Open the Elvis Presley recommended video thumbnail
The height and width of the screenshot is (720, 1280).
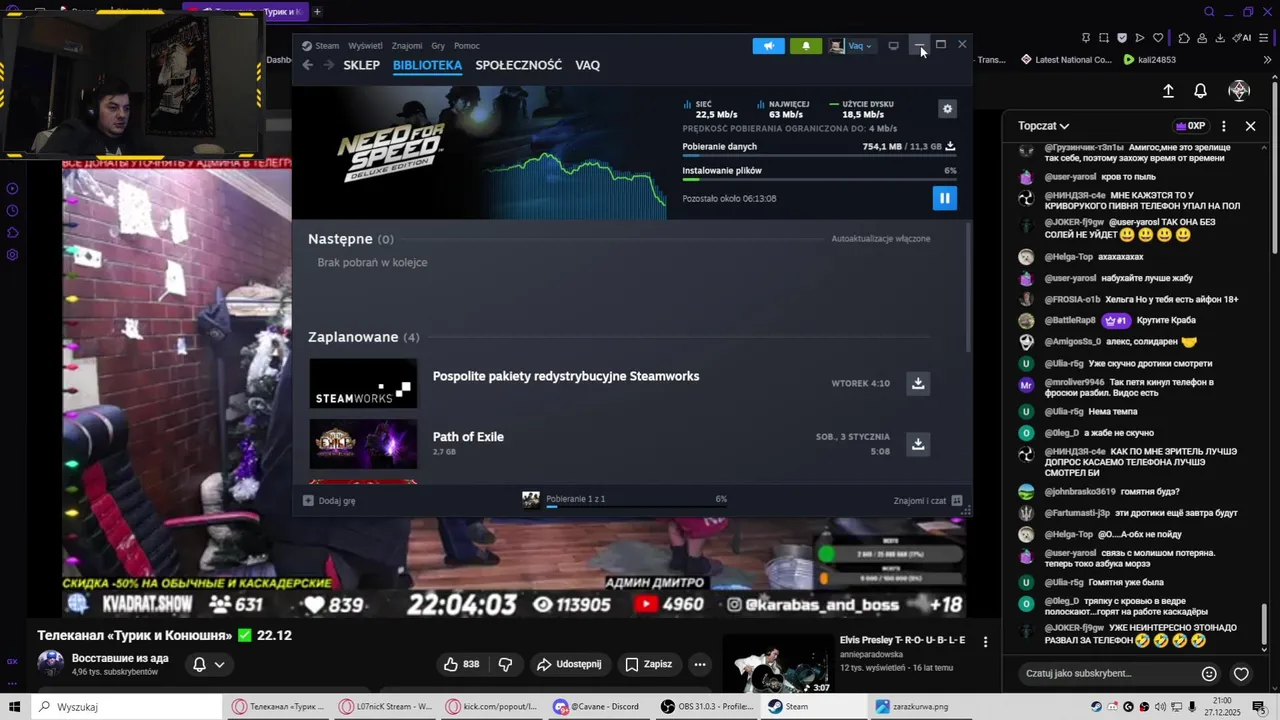tap(777, 664)
